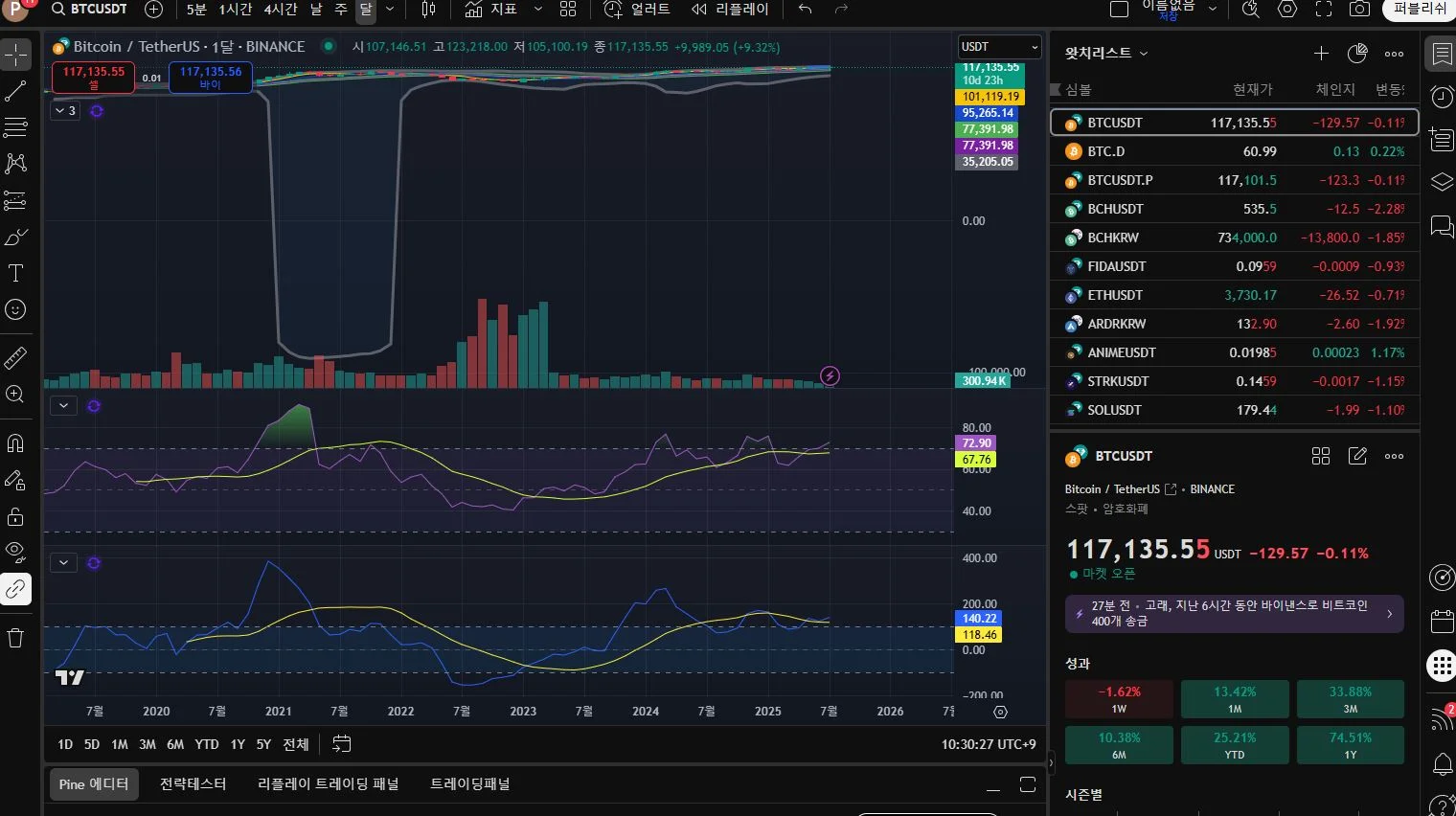Open the layout name dropdown arrow
The image size is (1456, 816).
pos(1213,9)
